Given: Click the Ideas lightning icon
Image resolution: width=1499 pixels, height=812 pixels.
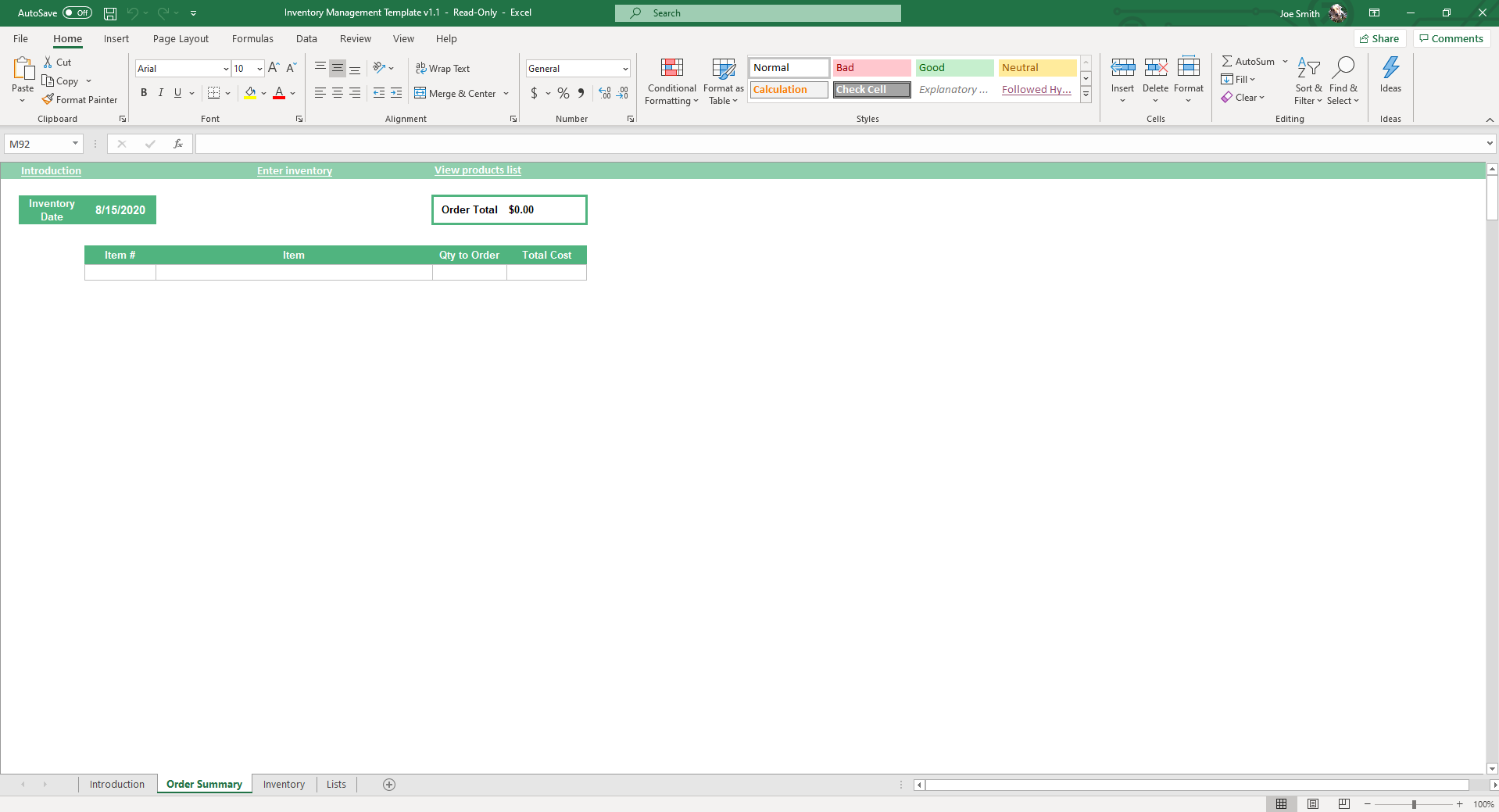Looking at the screenshot, I should tap(1391, 68).
